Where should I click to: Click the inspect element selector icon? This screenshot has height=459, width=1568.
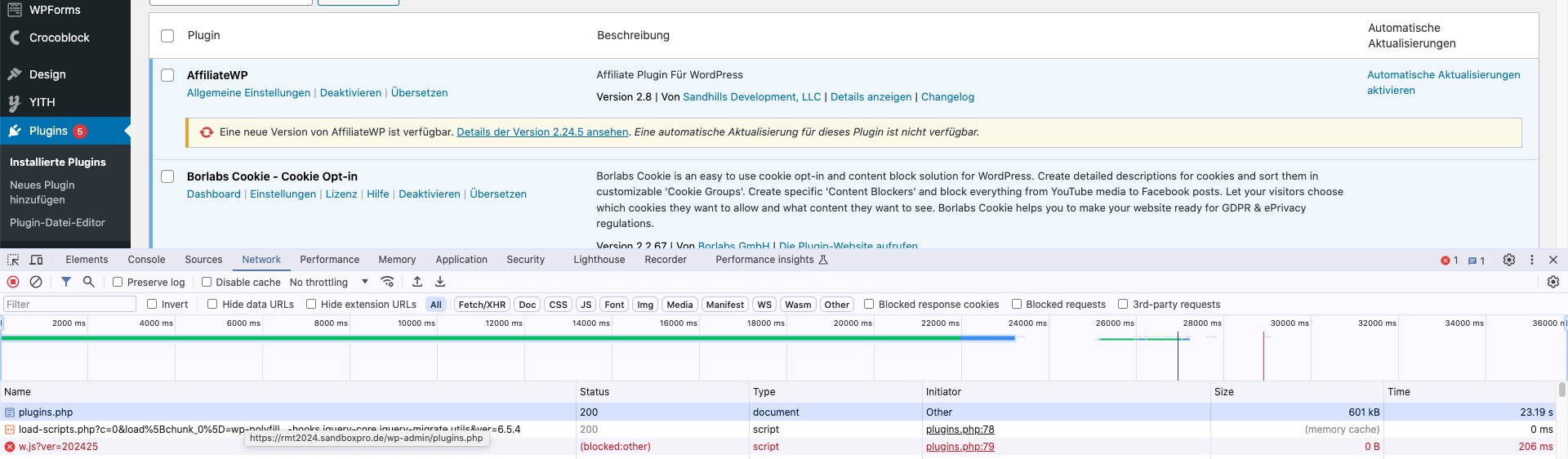[x=13, y=260]
